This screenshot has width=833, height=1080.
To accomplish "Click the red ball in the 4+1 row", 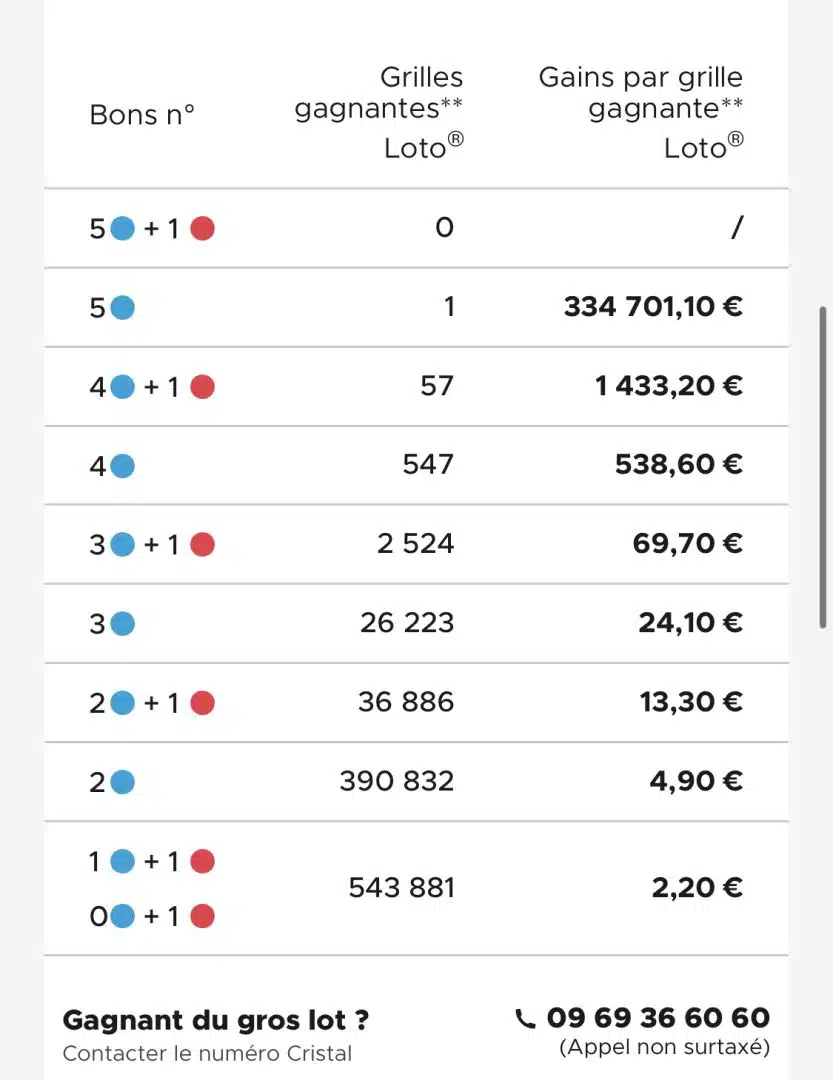I will [x=203, y=386].
